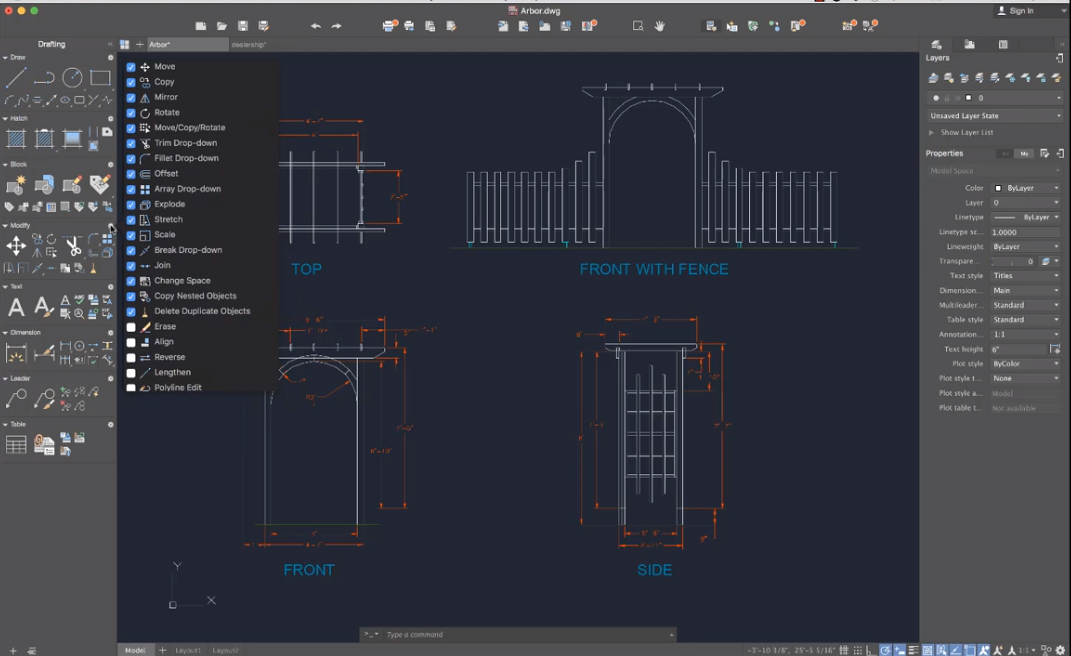This screenshot has height=656, width=1071.
Task: Click the Print icon in top toolbar
Action: pos(390,26)
